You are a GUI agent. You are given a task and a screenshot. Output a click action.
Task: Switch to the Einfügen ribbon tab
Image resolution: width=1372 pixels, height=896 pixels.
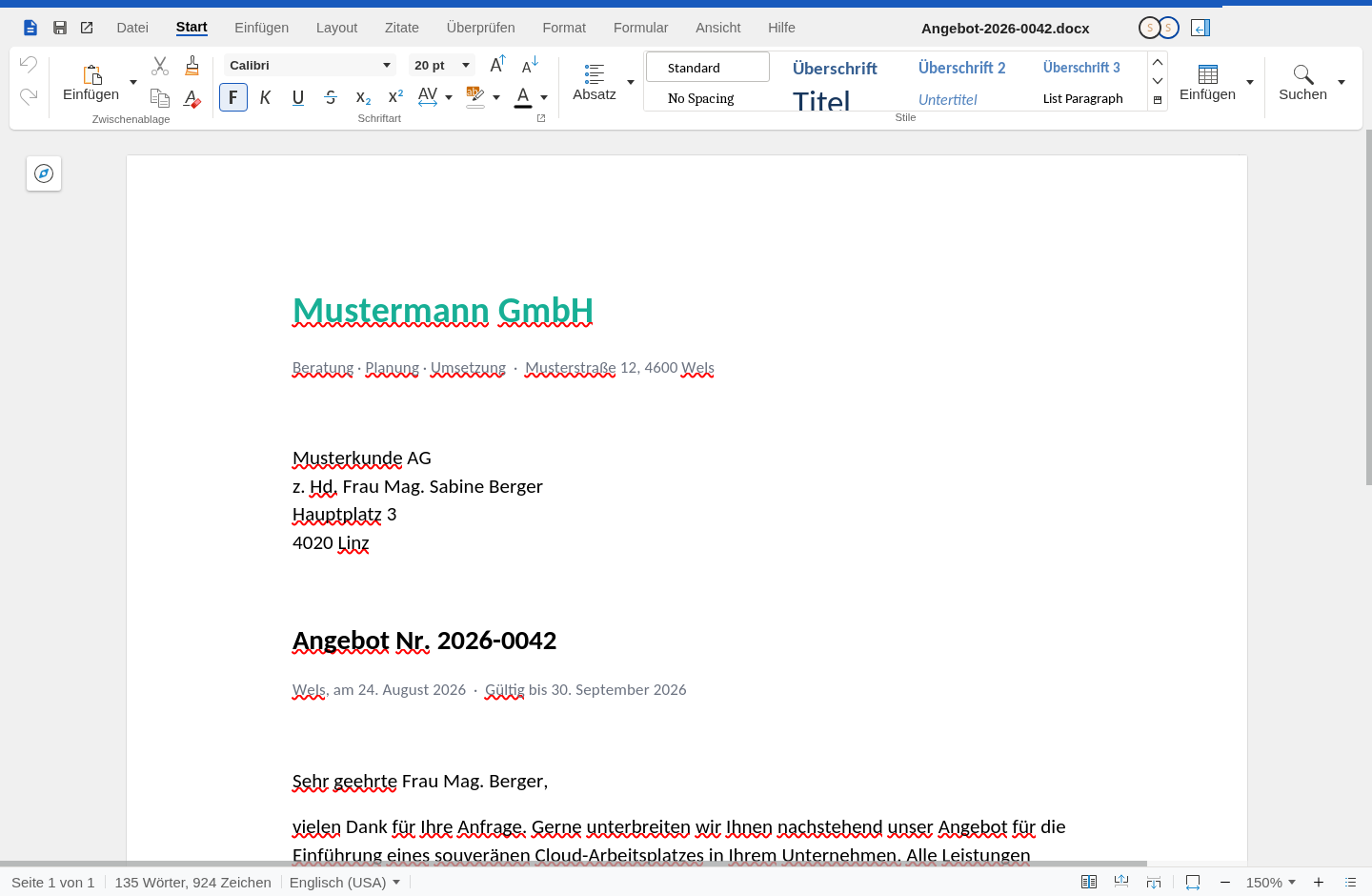[x=262, y=28]
